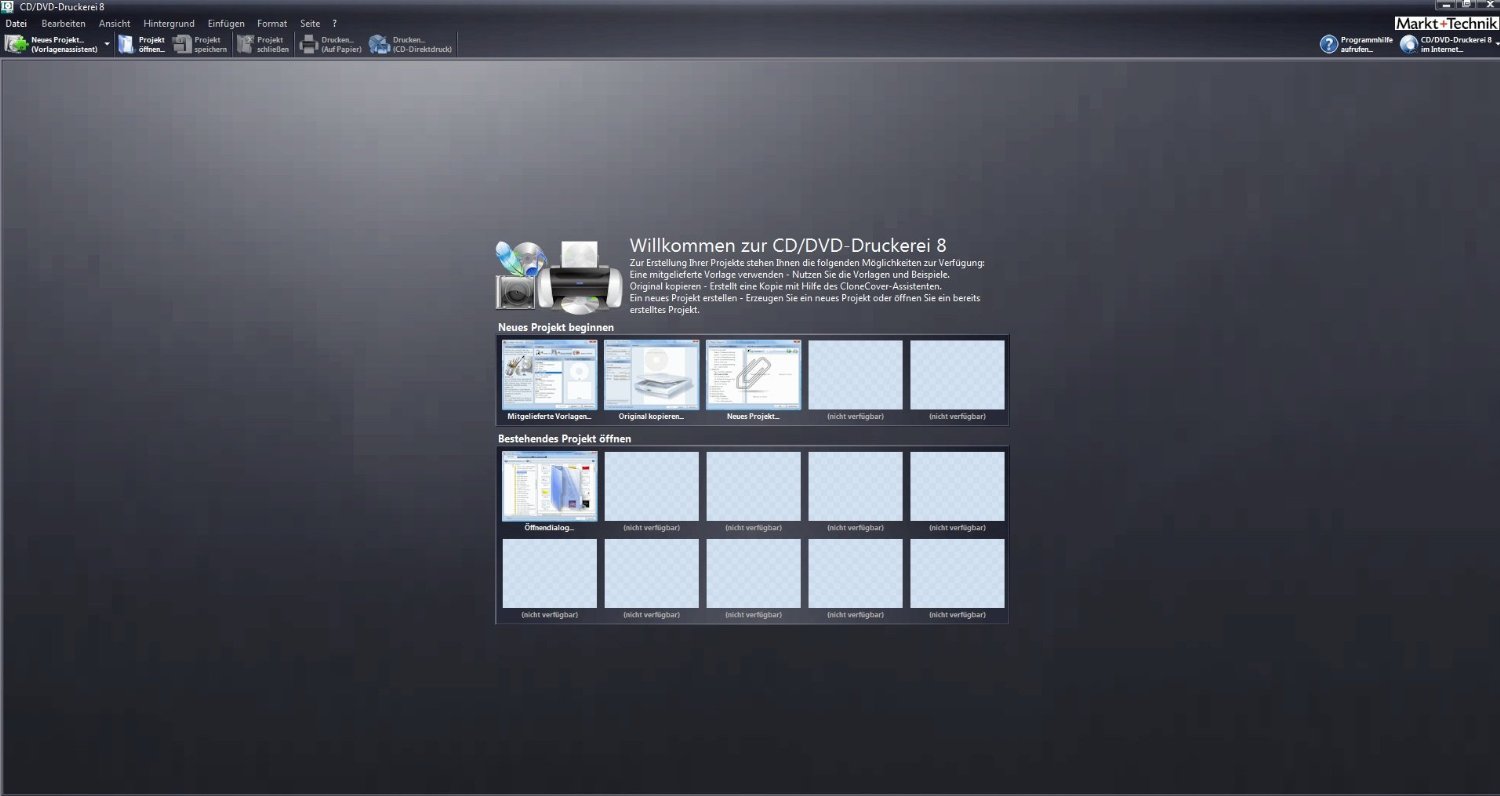Open the dropdown arrow beside Neues Projekt
This screenshot has height=796, width=1500.
[x=107, y=44]
